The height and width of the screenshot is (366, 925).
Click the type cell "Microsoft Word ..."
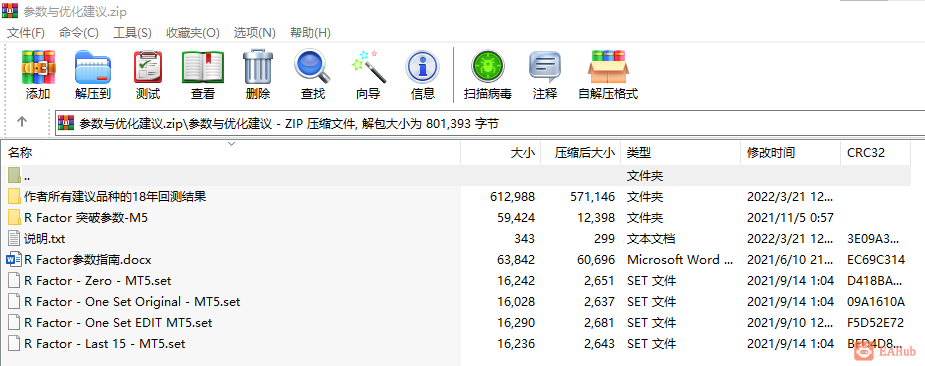680,260
